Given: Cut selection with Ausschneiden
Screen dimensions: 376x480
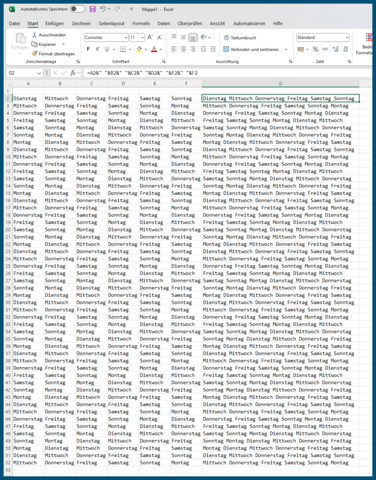Looking at the screenshot, I should pos(49,35).
